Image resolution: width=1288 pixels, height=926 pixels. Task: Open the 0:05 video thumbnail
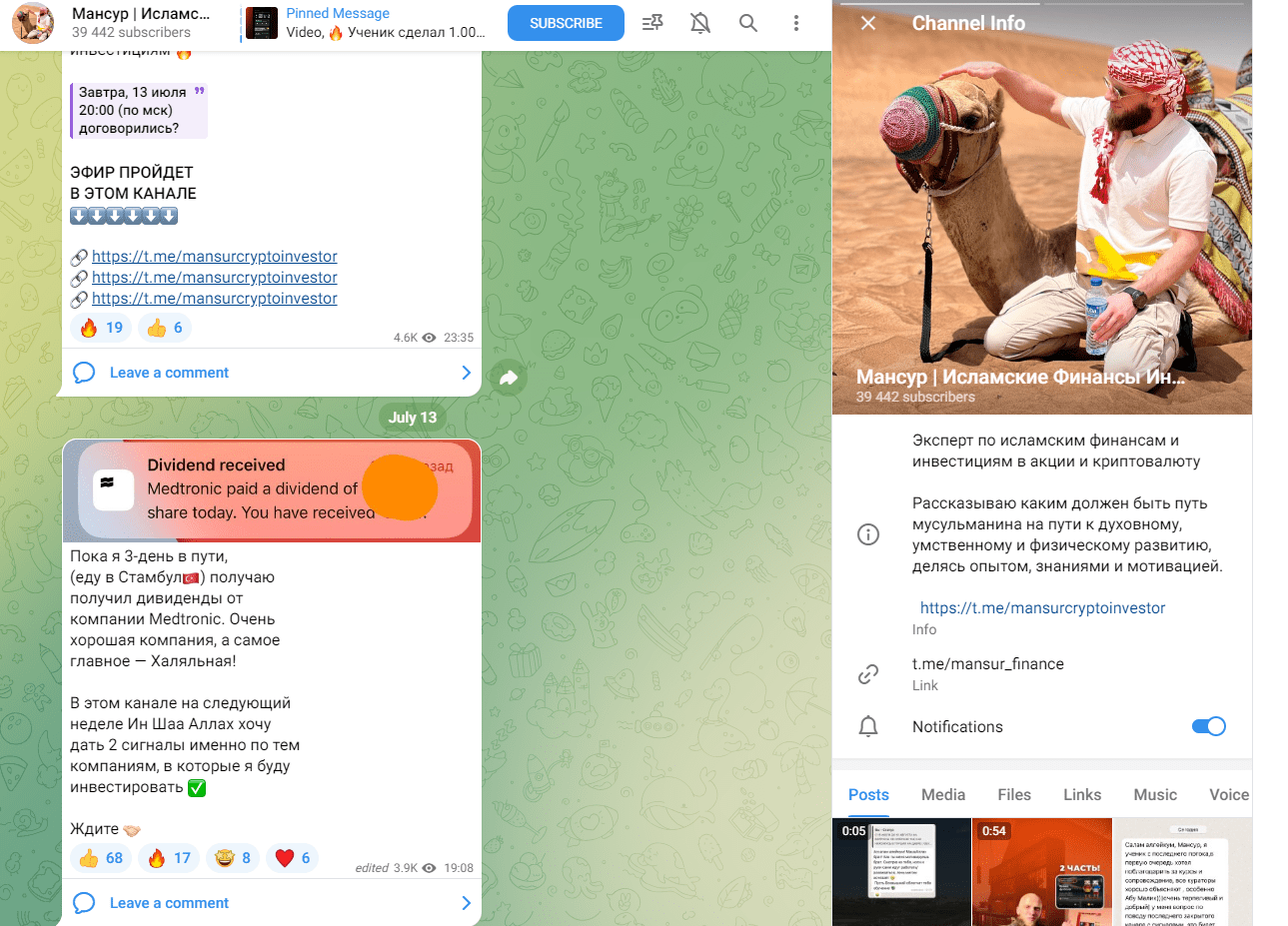coord(901,872)
